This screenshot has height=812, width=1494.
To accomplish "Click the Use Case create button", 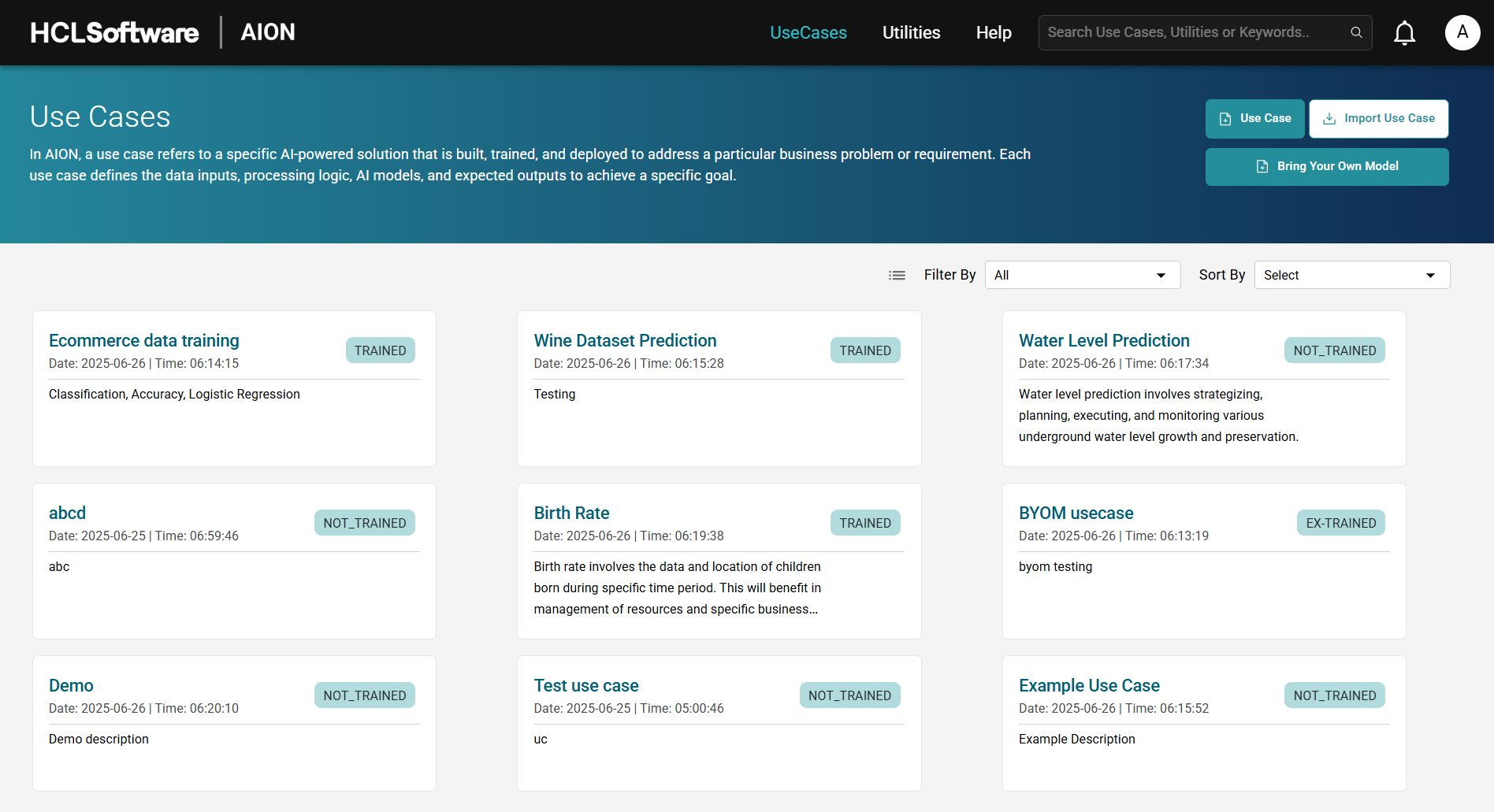I will tap(1254, 118).
